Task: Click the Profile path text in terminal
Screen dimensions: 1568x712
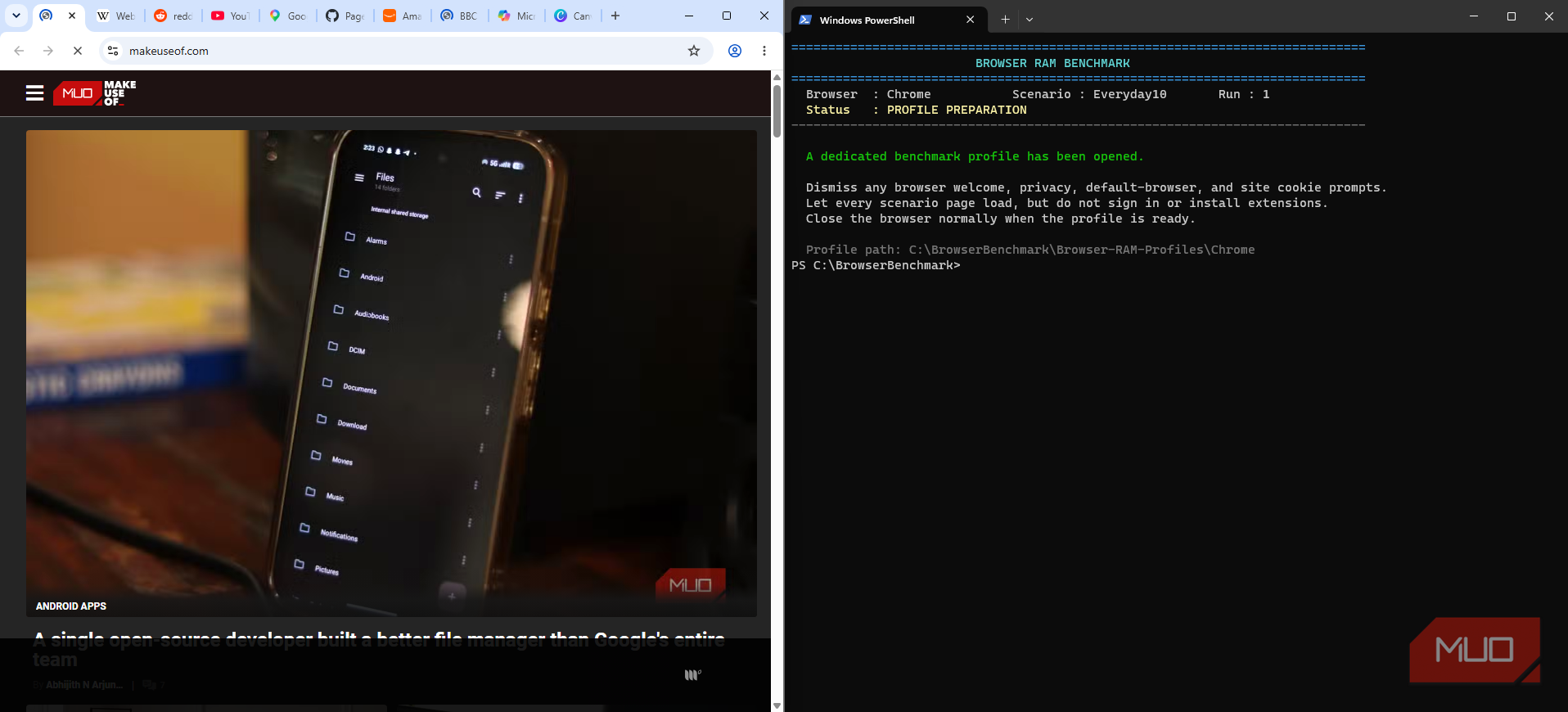Action: coord(1030,250)
